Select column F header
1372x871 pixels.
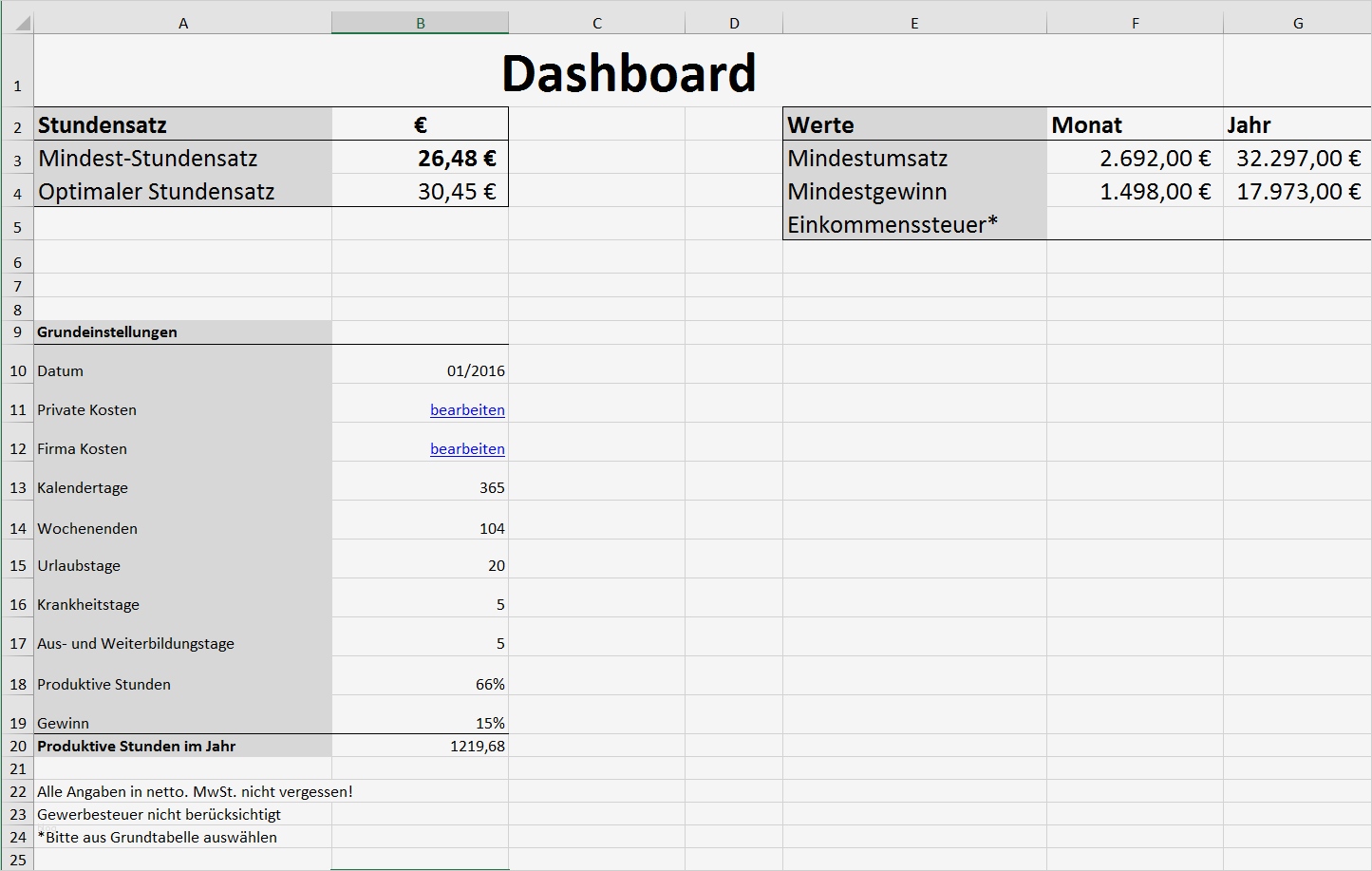pos(1135,23)
